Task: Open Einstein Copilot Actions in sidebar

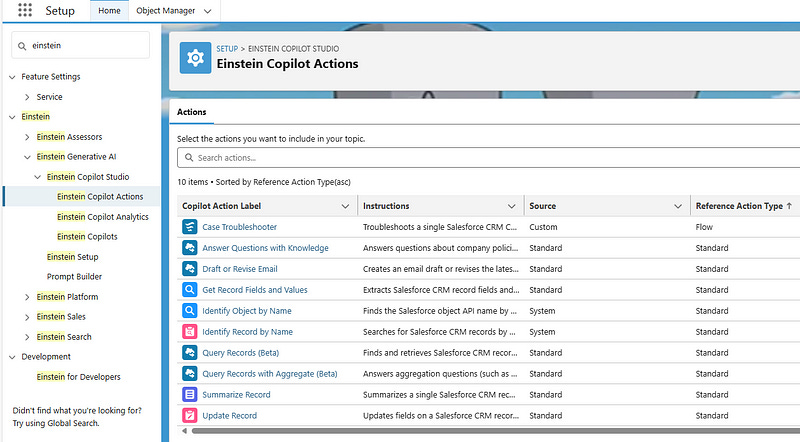Action: tap(100, 197)
